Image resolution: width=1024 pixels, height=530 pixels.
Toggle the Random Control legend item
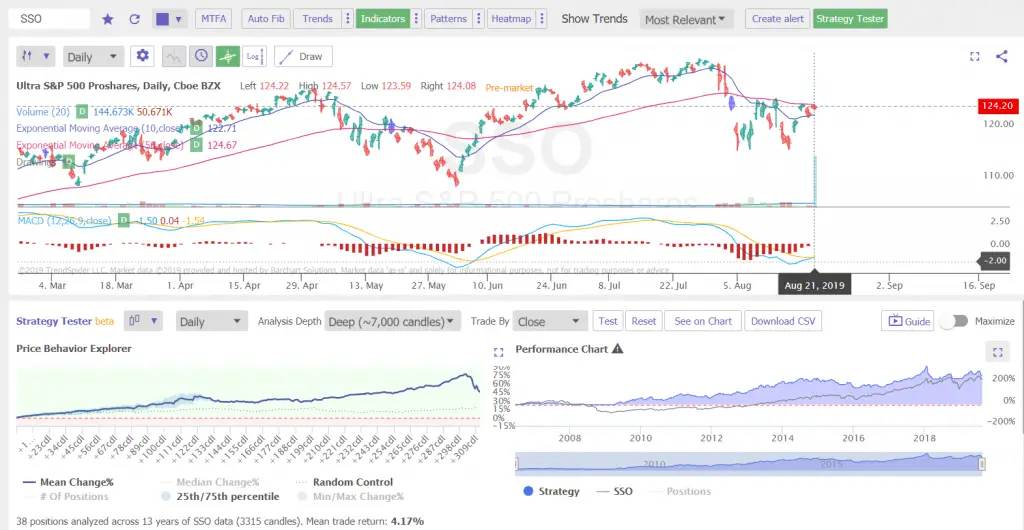coord(344,482)
